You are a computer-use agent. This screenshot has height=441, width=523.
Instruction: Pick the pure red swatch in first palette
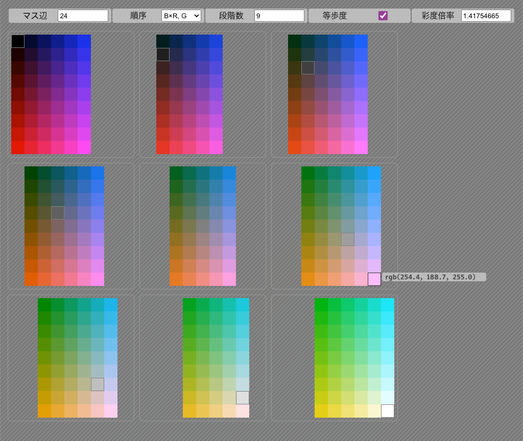18,147
